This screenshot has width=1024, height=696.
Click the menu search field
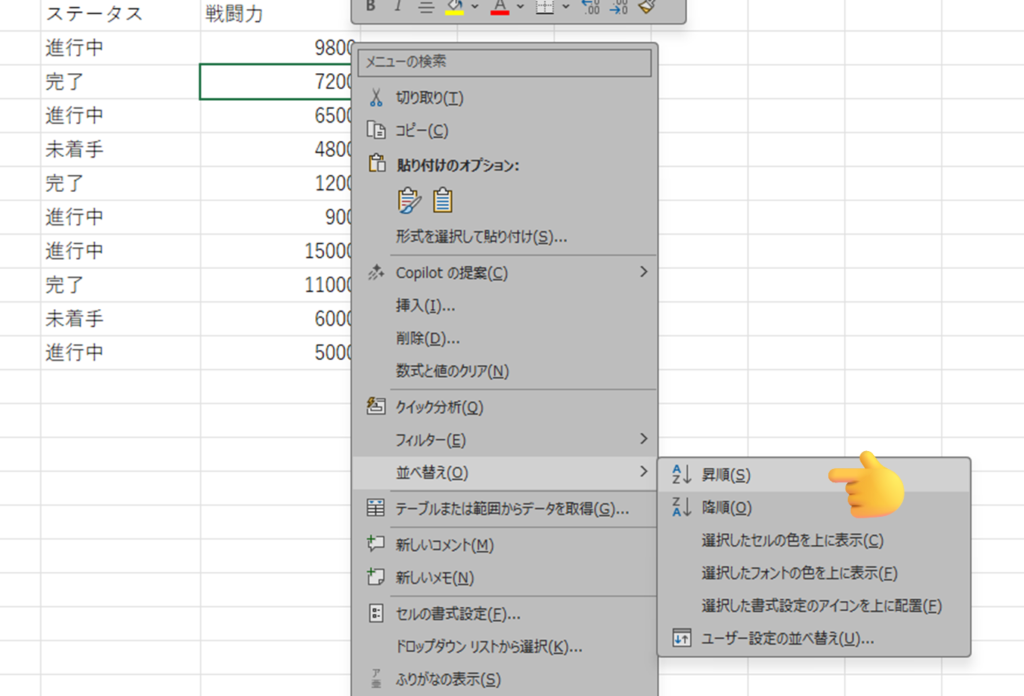click(x=505, y=62)
